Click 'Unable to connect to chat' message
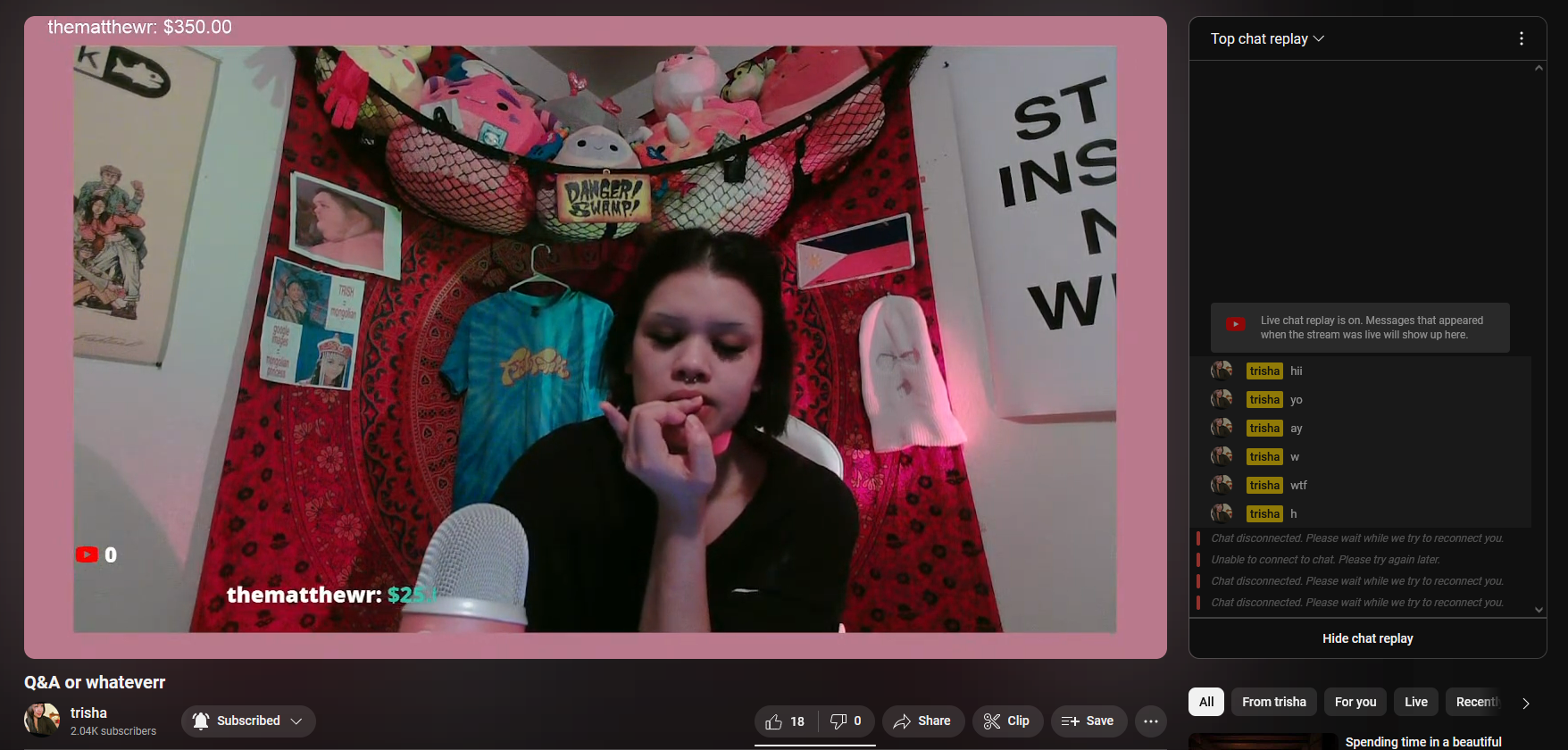1568x750 pixels. coord(1325,560)
